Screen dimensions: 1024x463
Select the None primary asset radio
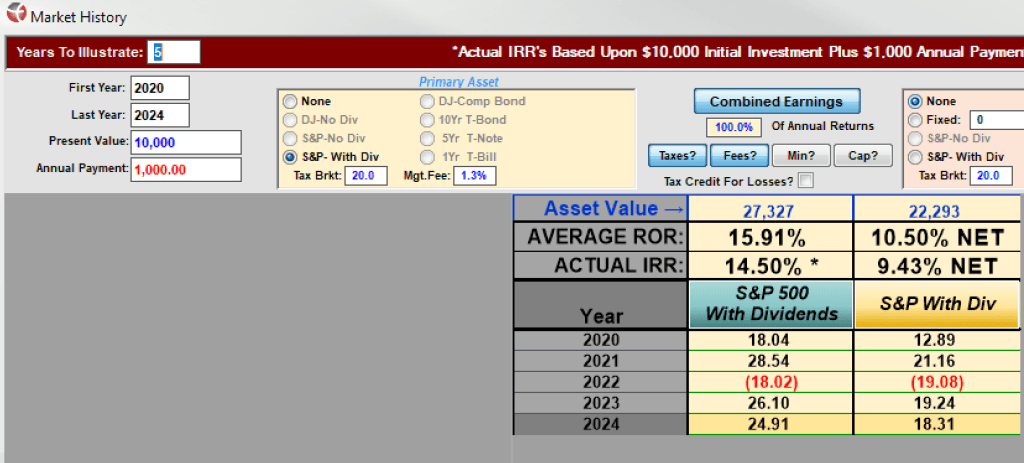289,102
